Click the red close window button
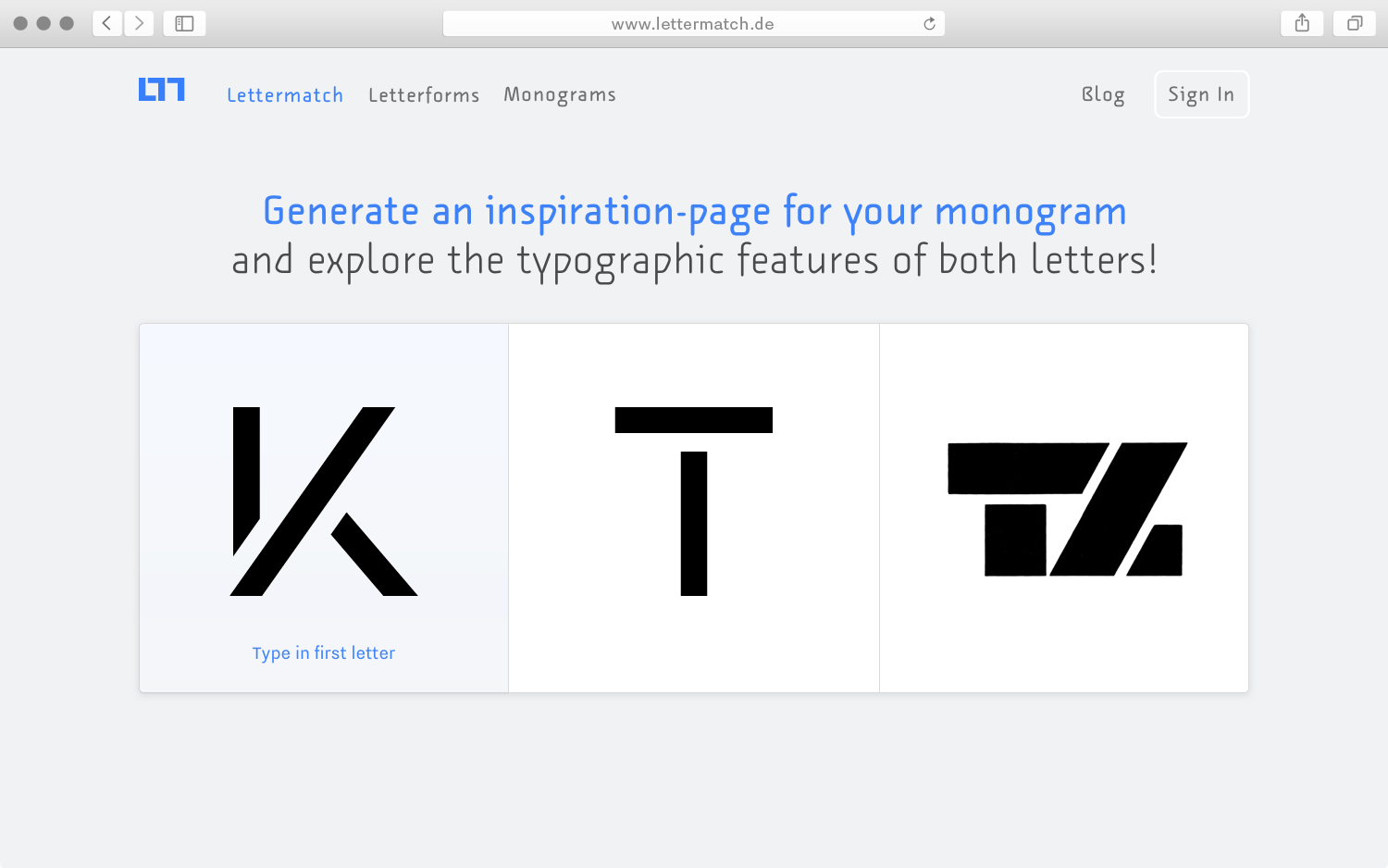This screenshot has width=1388, height=868. click(x=20, y=23)
